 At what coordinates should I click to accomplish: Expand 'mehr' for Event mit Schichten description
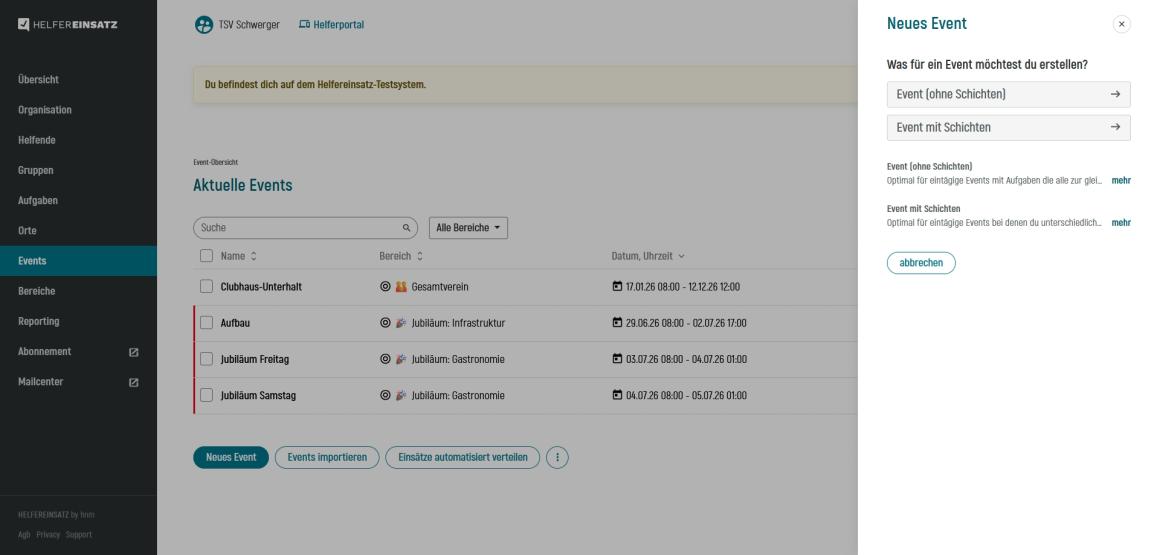1121,222
